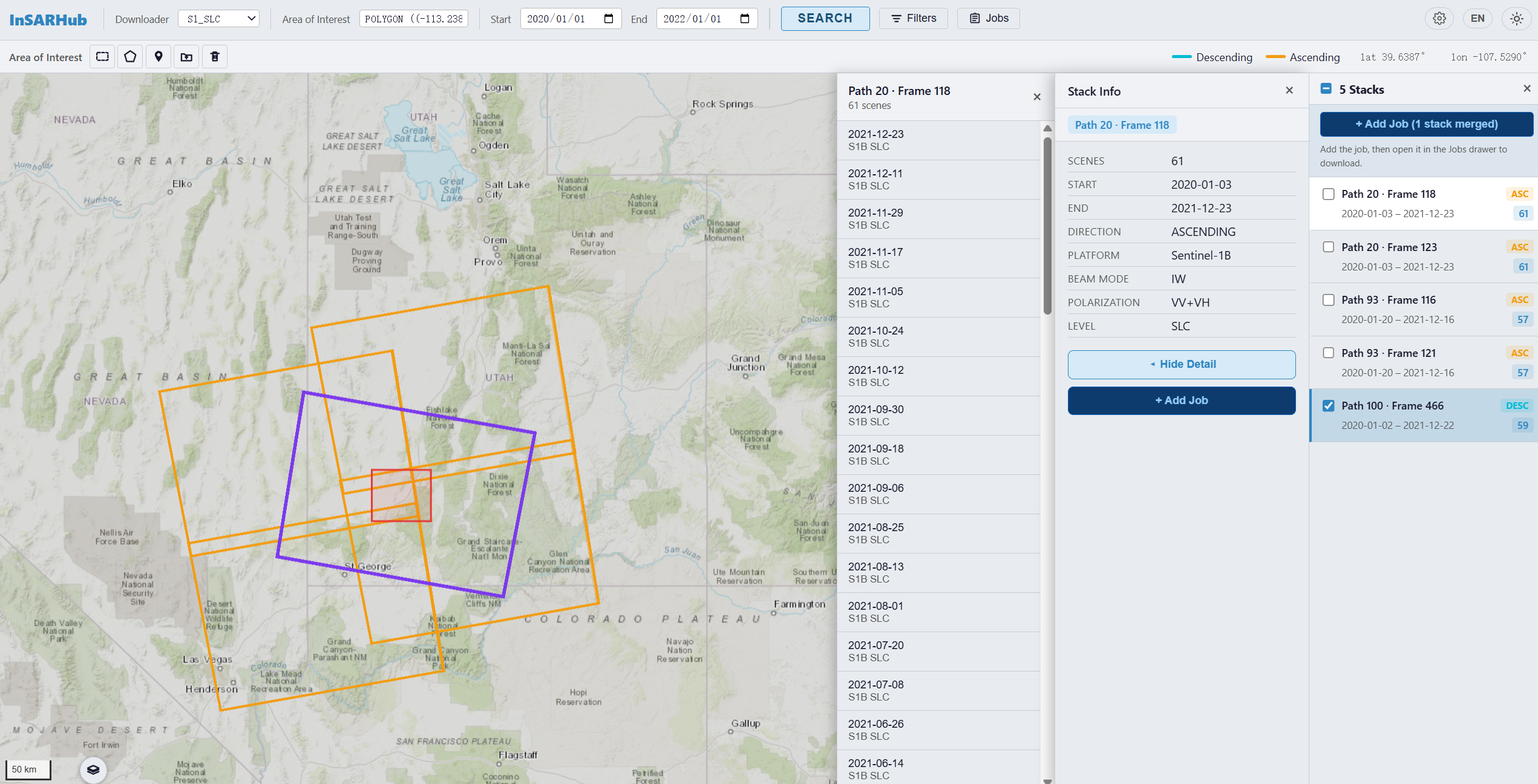The image size is (1538, 784).
Task: Click the Descending legend color line
Action: (x=1182, y=57)
